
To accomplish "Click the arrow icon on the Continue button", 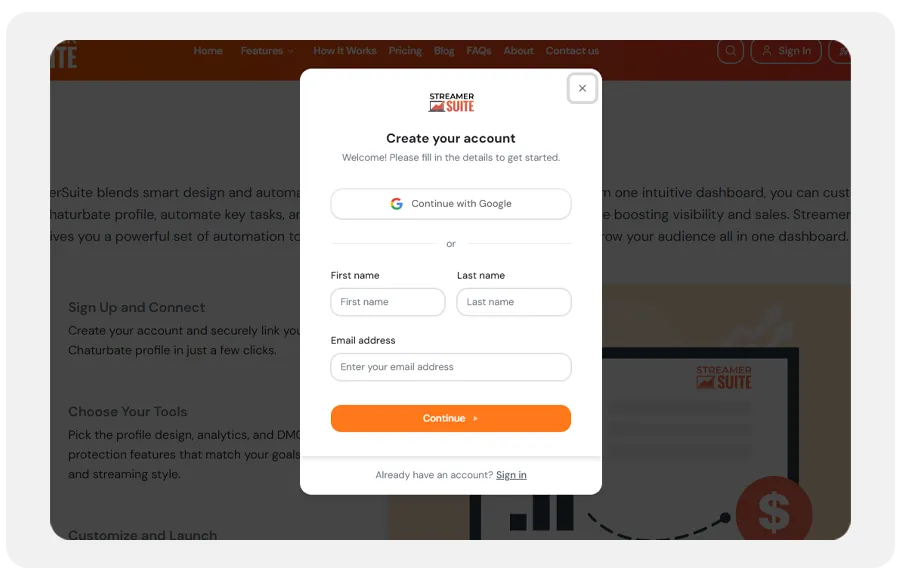I will [x=475, y=419].
